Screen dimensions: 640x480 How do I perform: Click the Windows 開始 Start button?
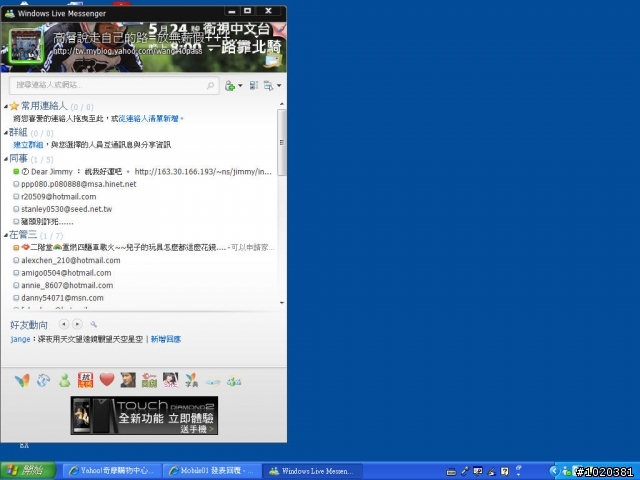(28, 470)
